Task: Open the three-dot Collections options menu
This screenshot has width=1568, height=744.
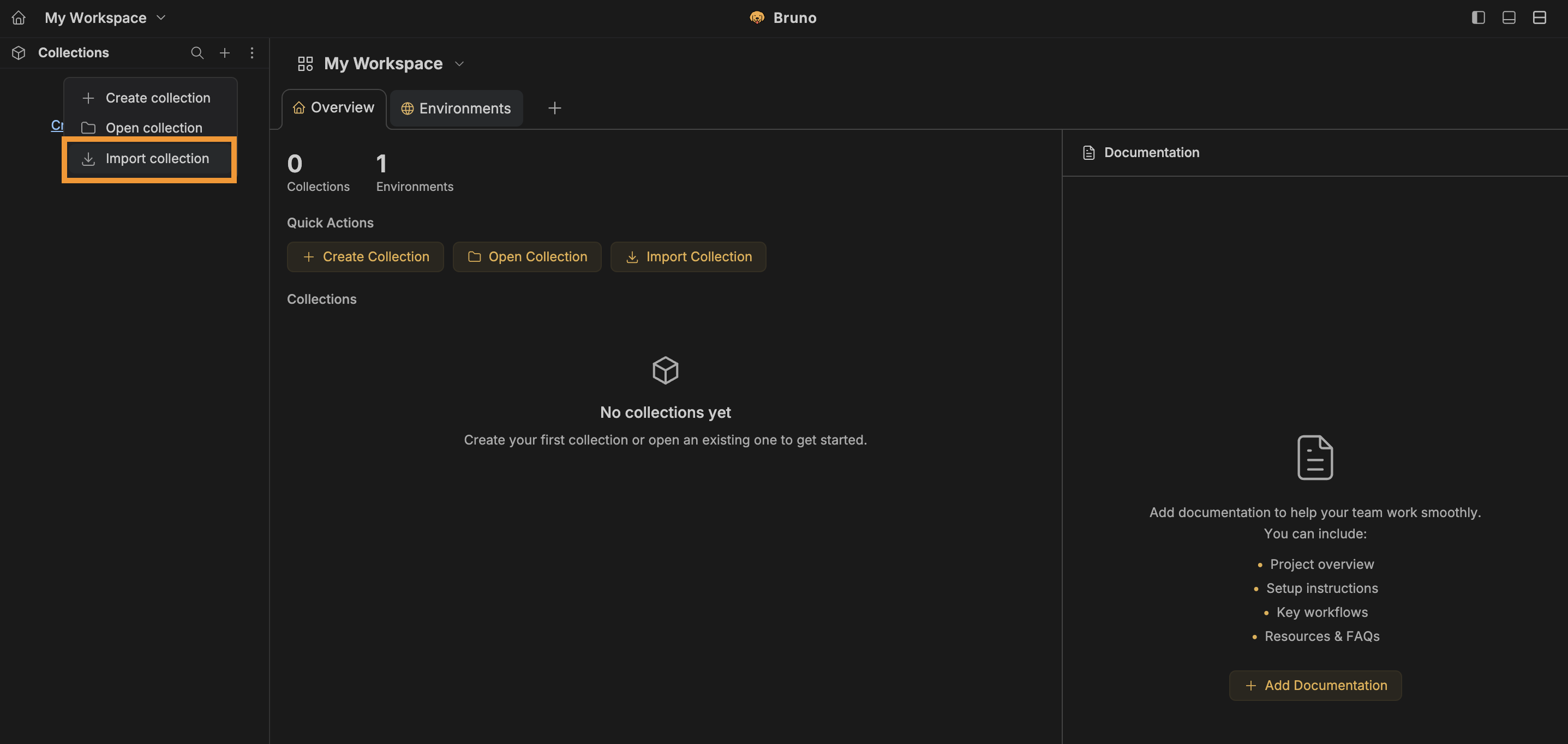Action: (x=252, y=53)
